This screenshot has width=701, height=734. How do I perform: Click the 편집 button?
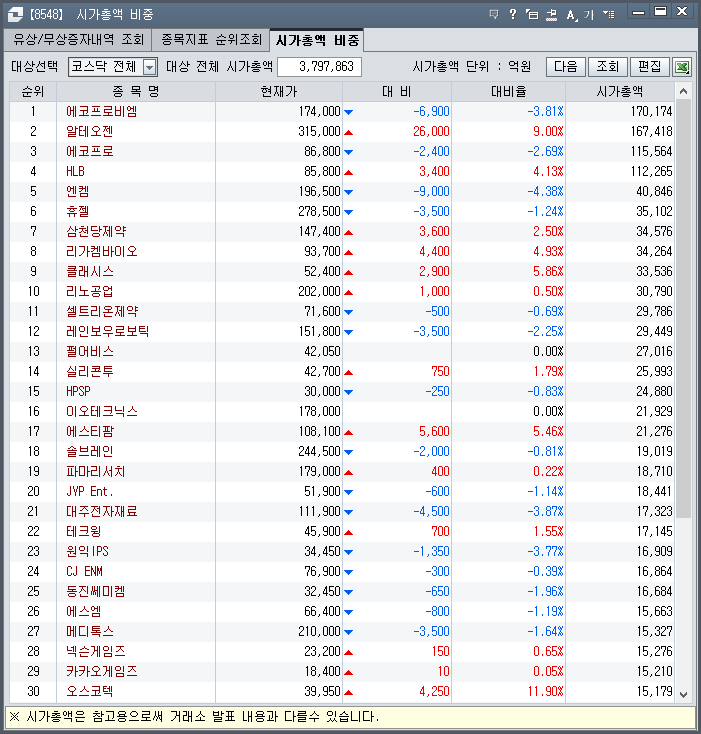650,66
